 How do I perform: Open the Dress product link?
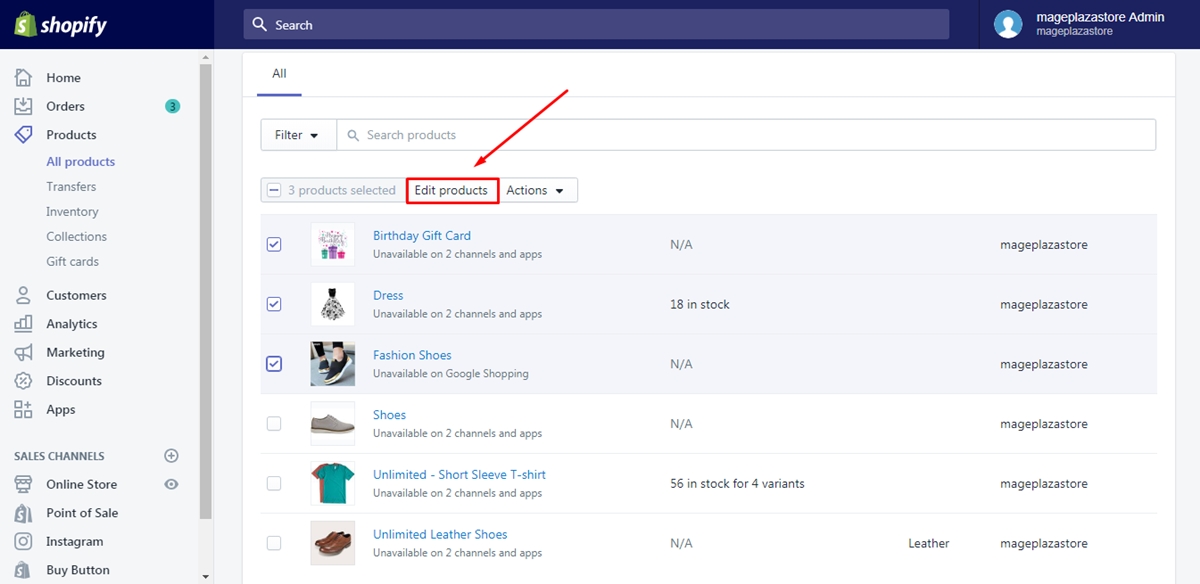coord(388,296)
